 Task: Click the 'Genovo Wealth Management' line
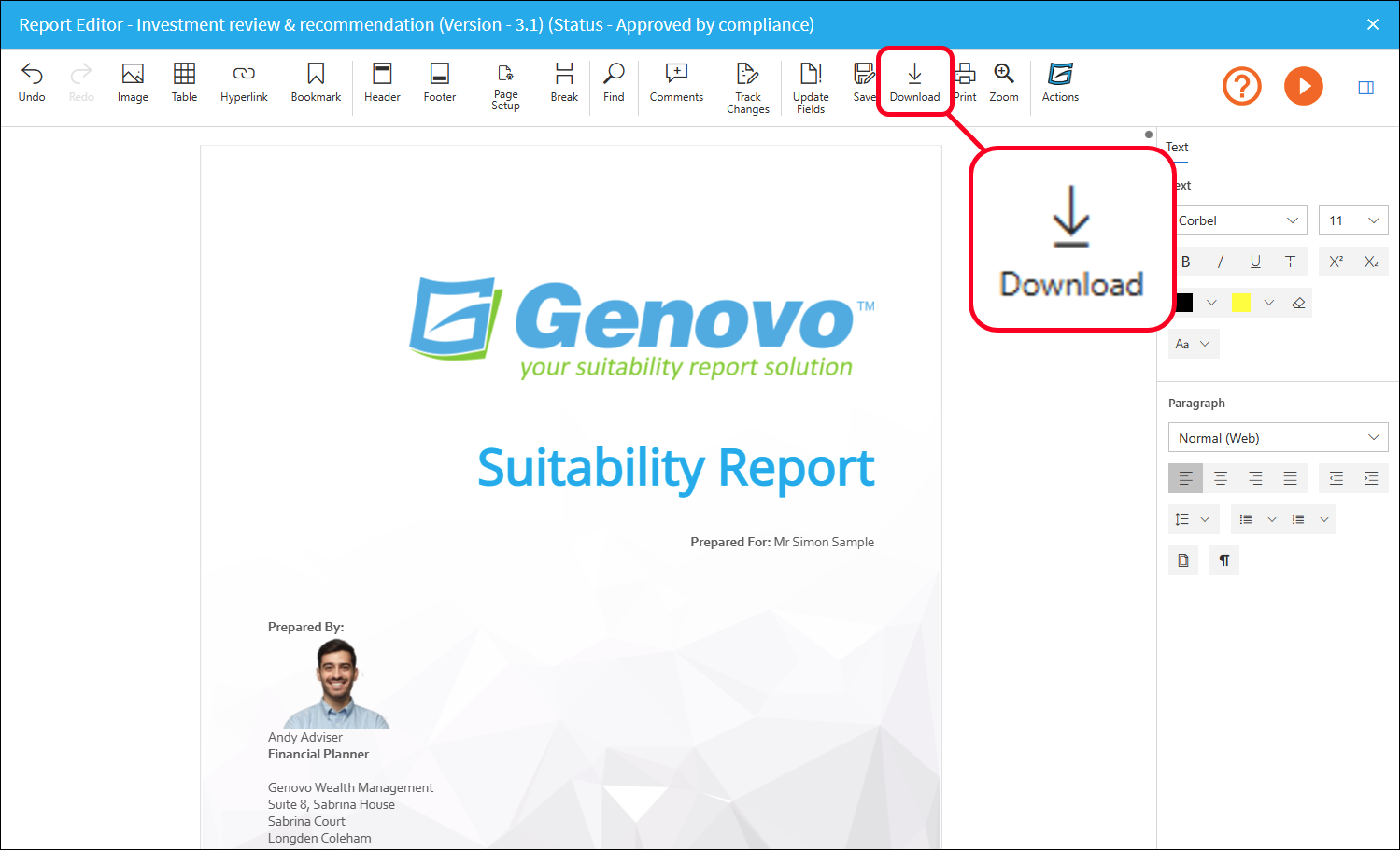pyautogui.click(x=350, y=787)
